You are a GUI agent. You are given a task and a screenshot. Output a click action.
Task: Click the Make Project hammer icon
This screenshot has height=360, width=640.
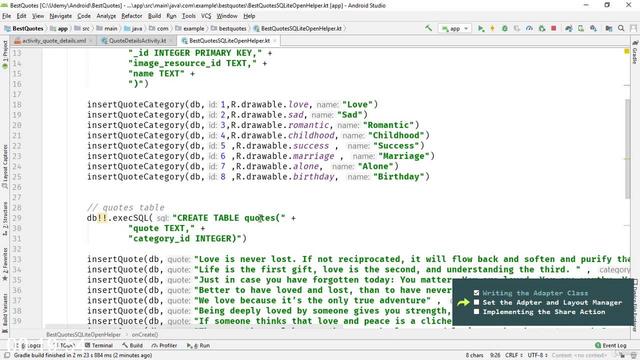[x=429, y=28]
